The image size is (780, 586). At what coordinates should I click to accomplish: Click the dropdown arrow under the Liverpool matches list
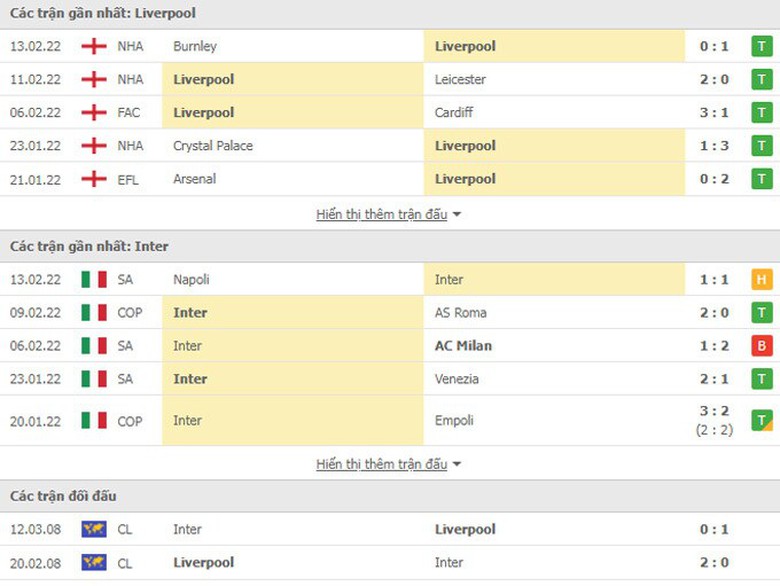tap(457, 215)
